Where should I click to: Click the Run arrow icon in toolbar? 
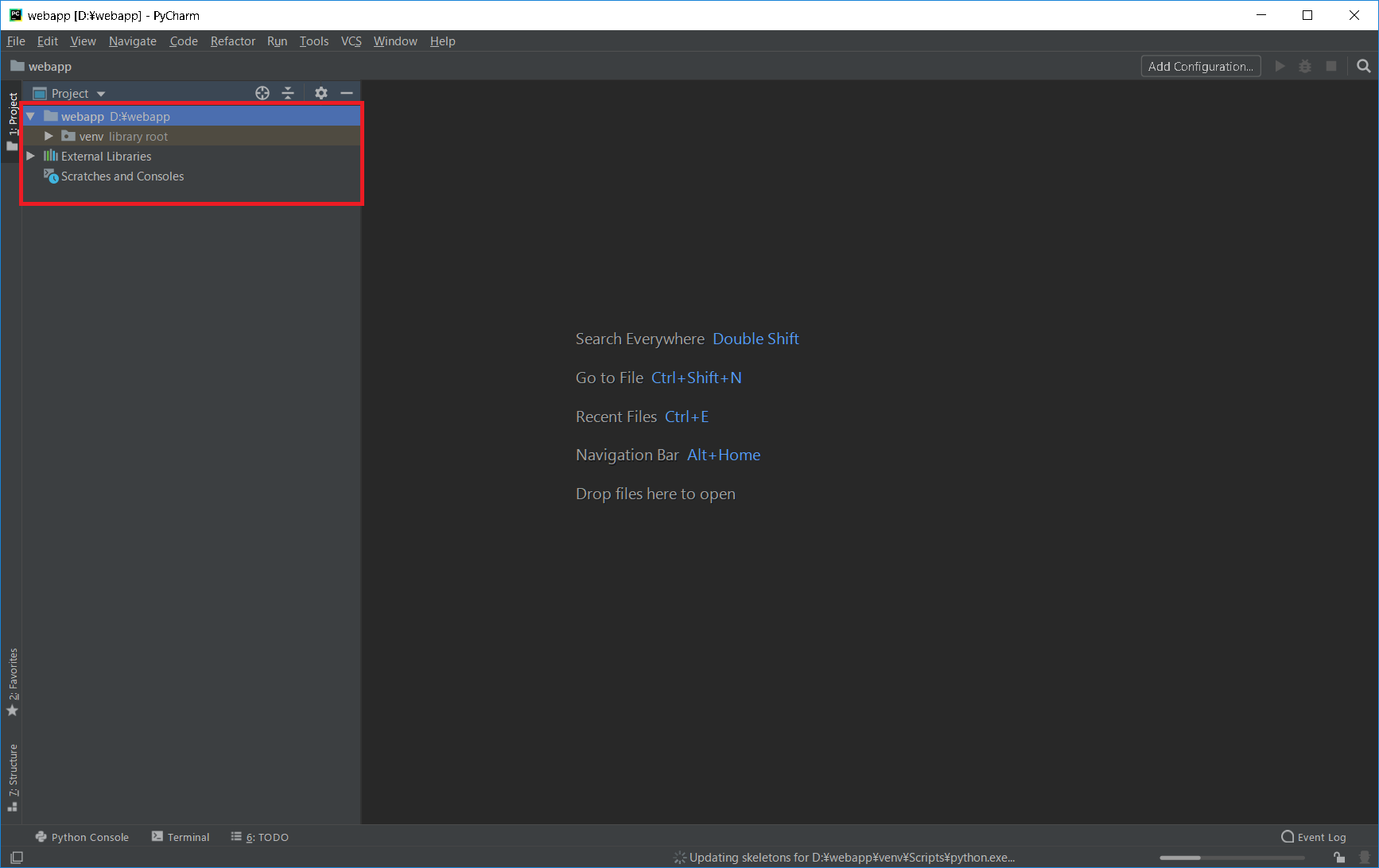pyautogui.click(x=1280, y=66)
